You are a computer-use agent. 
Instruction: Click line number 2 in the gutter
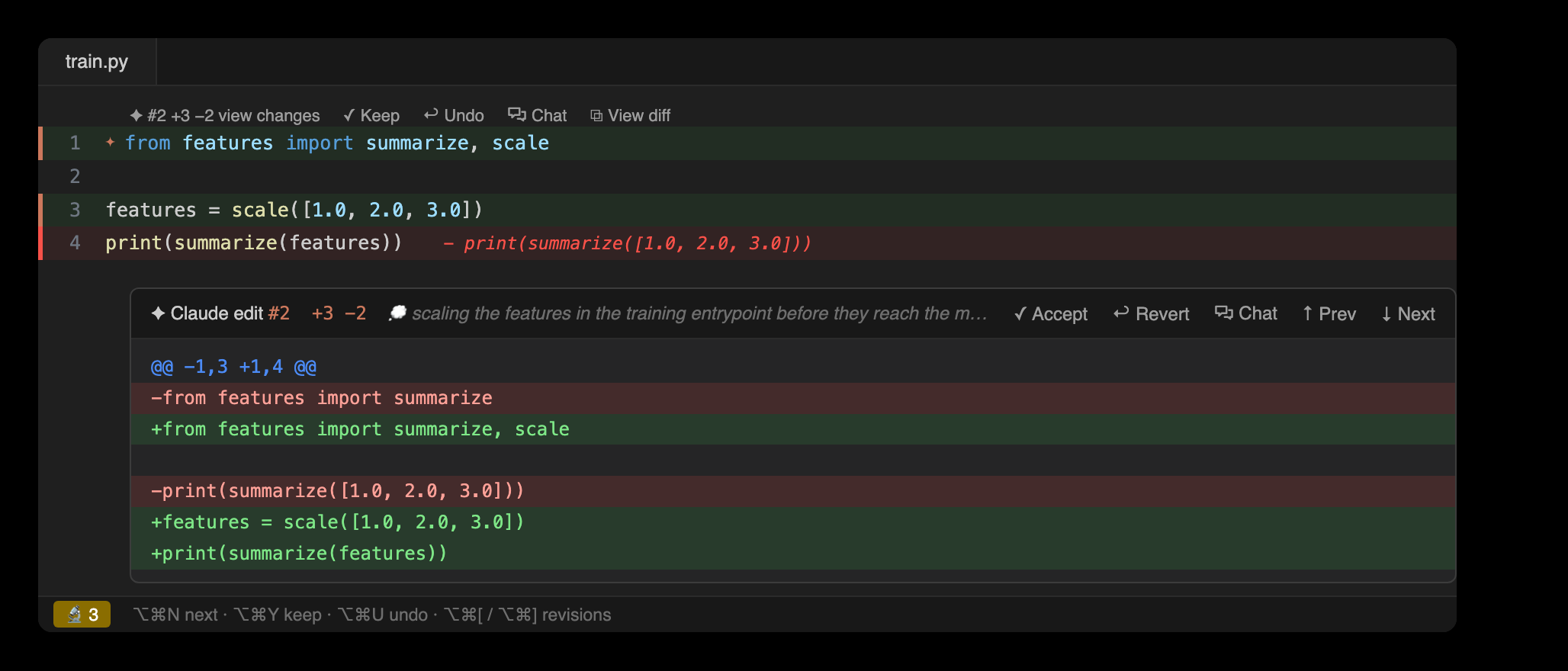coord(75,177)
